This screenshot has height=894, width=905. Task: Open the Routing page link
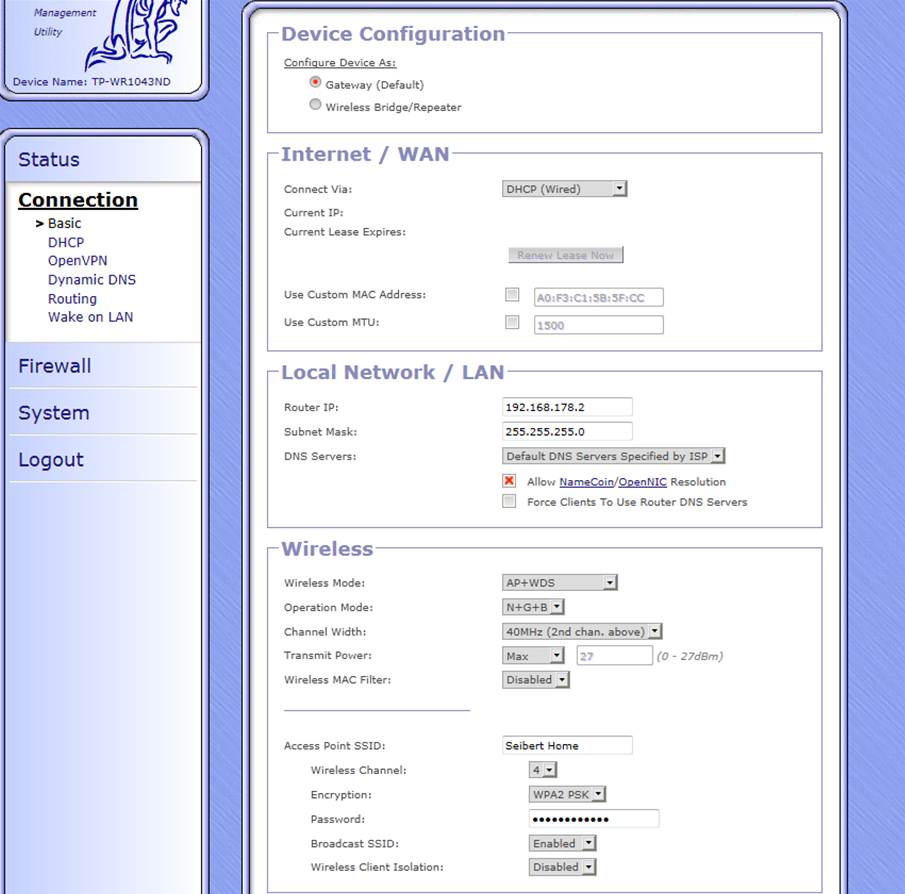click(72, 298)
